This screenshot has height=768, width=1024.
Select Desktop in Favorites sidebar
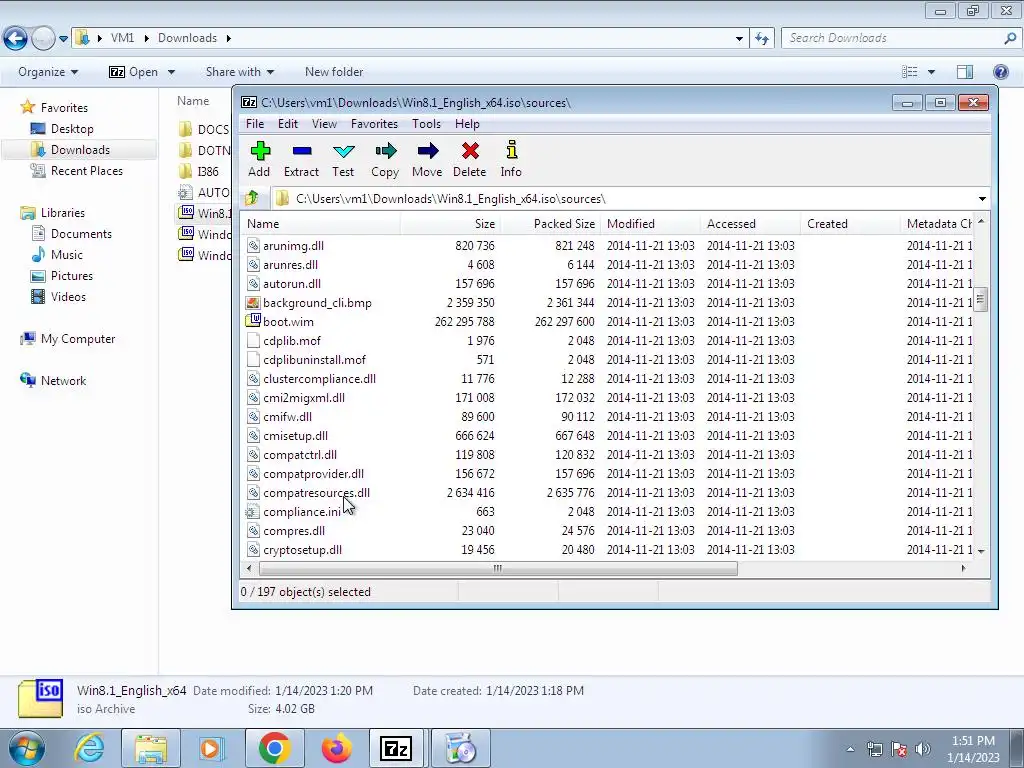coord(72,129)
